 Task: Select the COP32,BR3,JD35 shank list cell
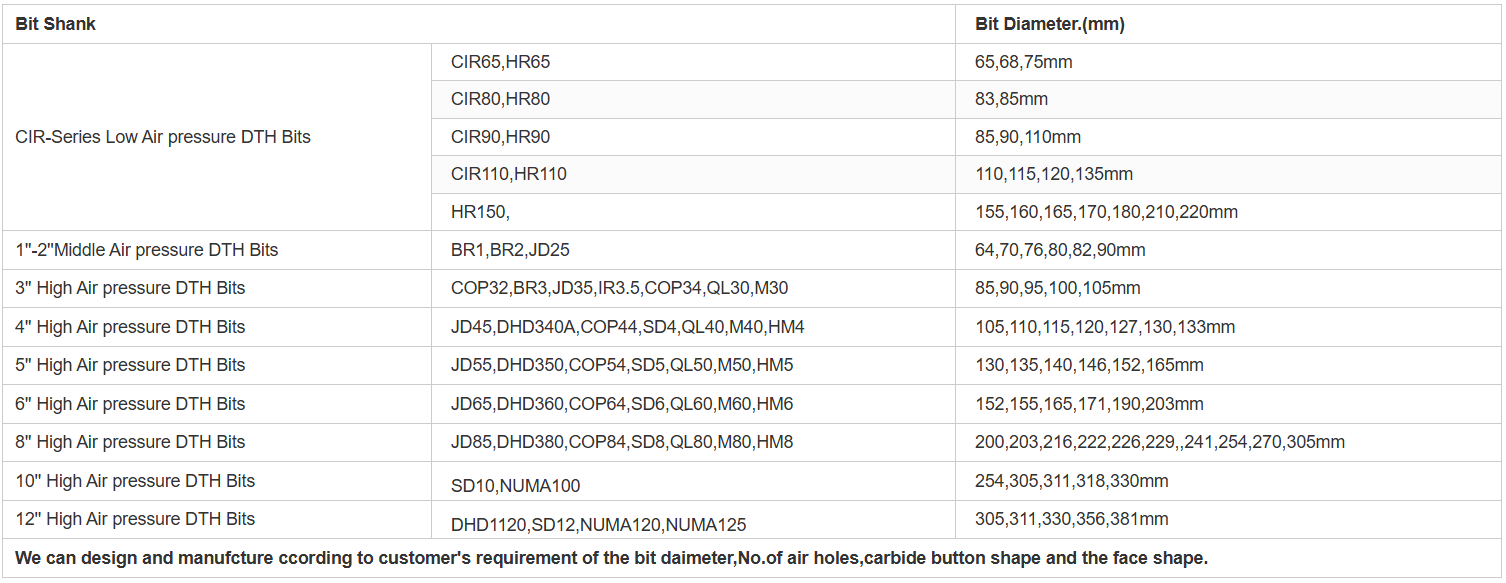[x=619, y=288]
